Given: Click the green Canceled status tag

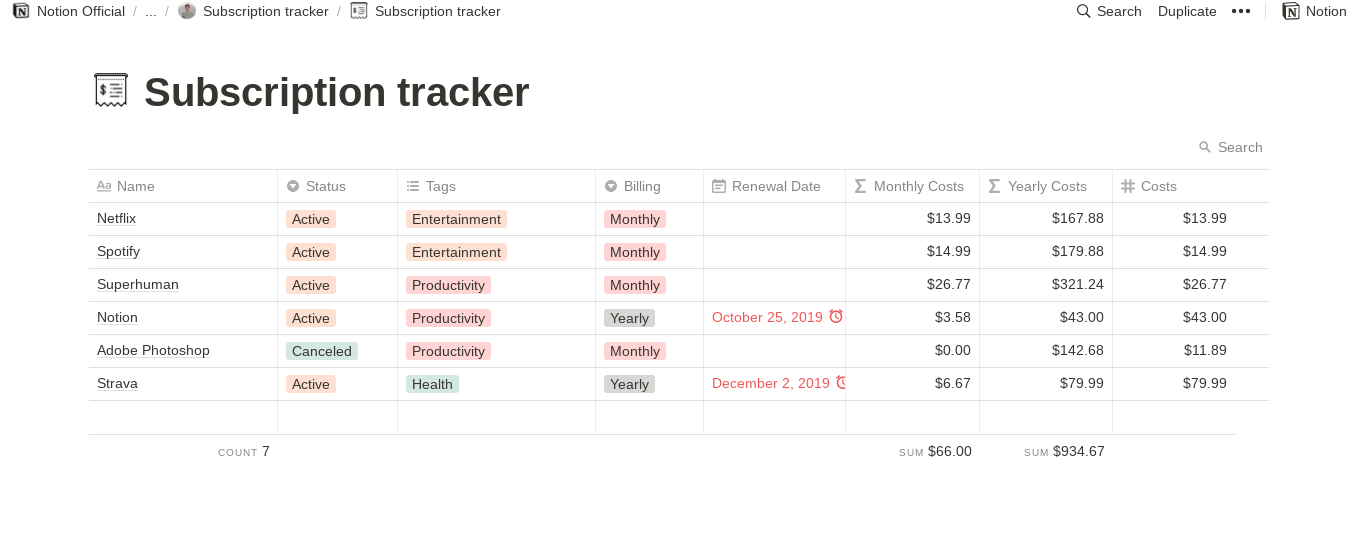Looking at the screenshot, I should click(322, 351).
